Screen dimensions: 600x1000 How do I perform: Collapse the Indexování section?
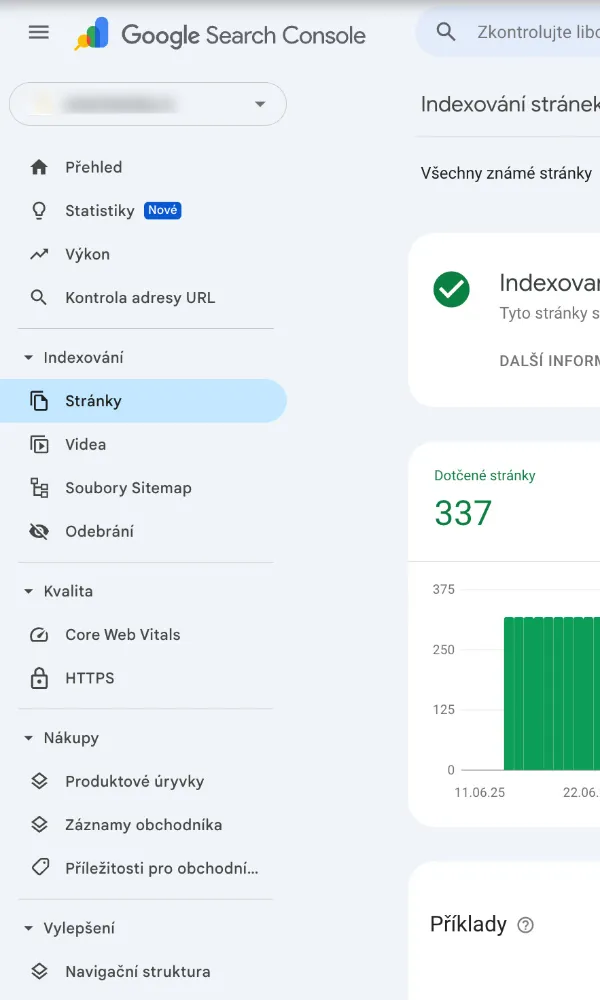click(x=28, y=358)
